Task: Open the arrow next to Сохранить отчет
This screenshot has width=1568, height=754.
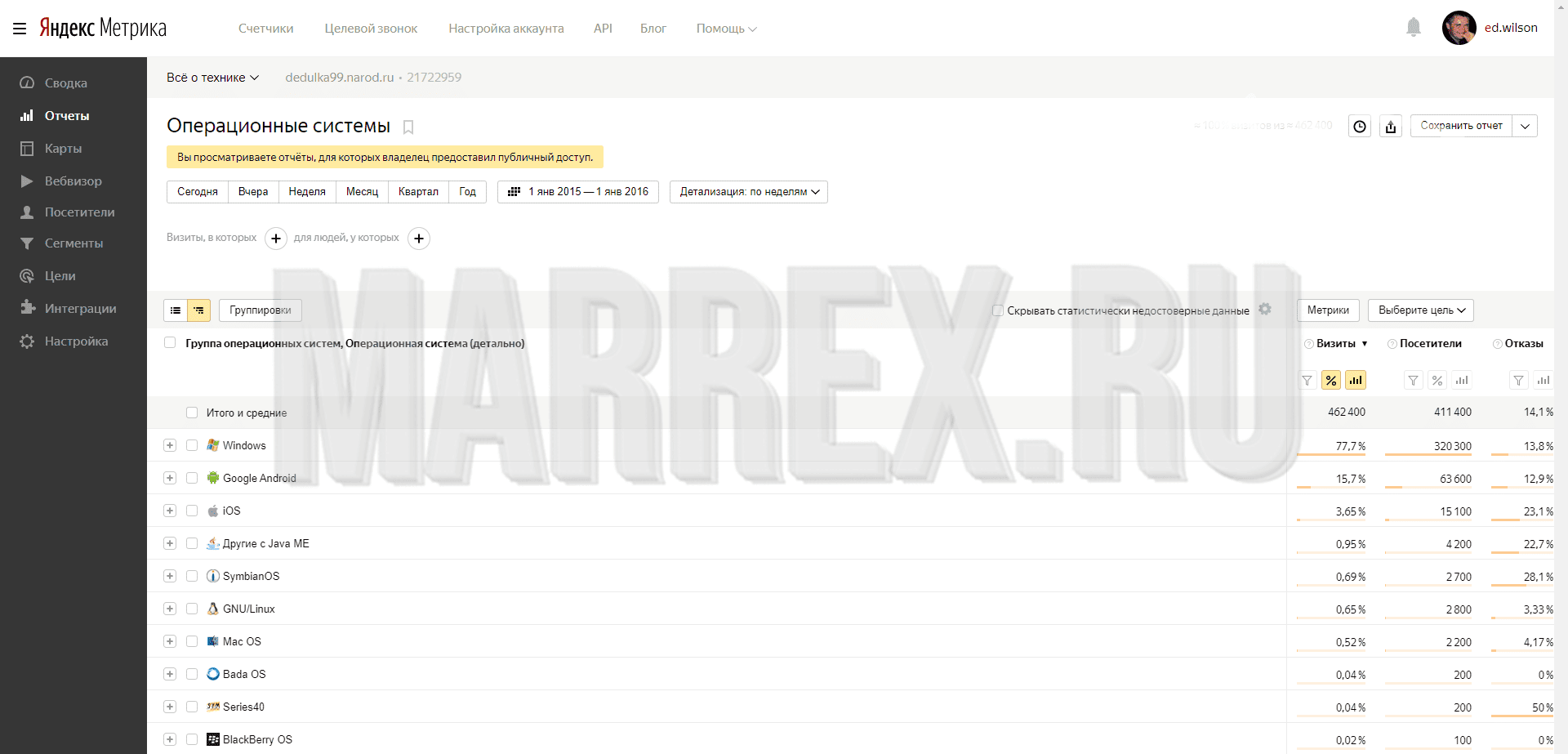Action: [x=1525, y=126]
